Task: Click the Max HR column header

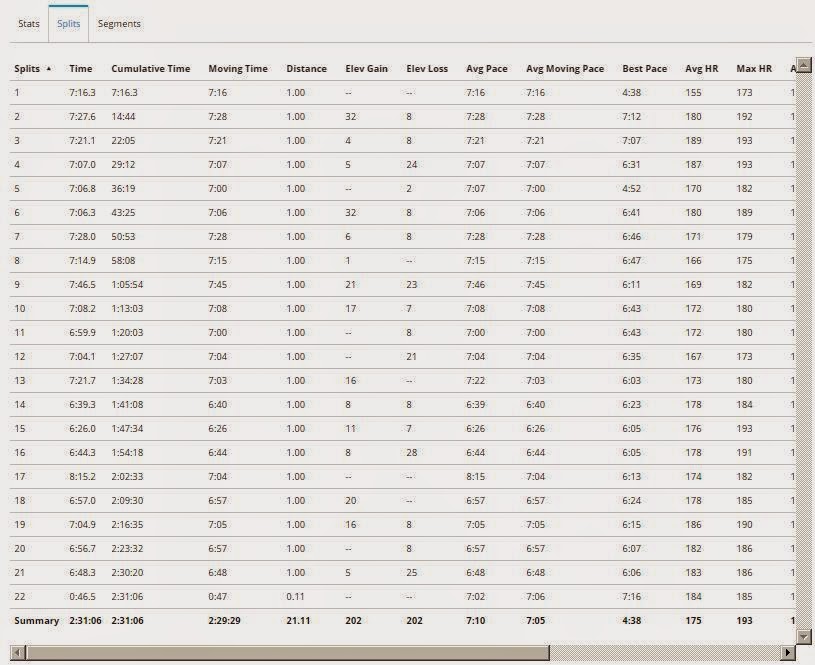Action: pyautogui.click(x=754, y=69)
